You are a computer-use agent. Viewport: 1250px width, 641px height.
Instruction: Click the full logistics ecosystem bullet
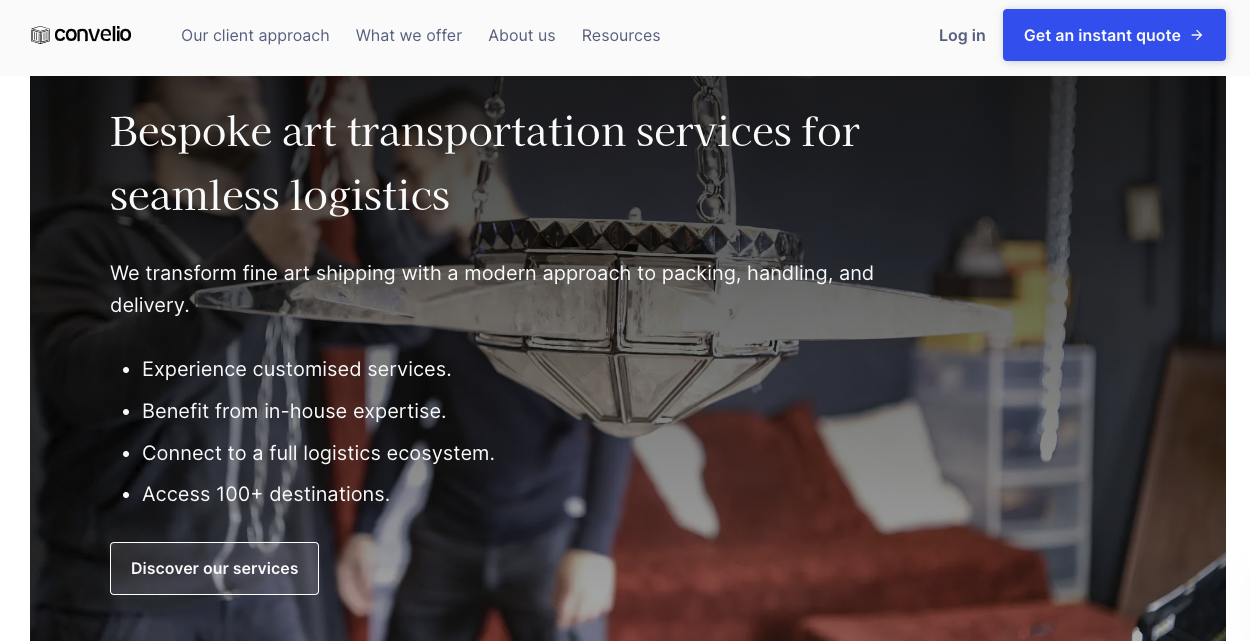[x=318, y=453]
